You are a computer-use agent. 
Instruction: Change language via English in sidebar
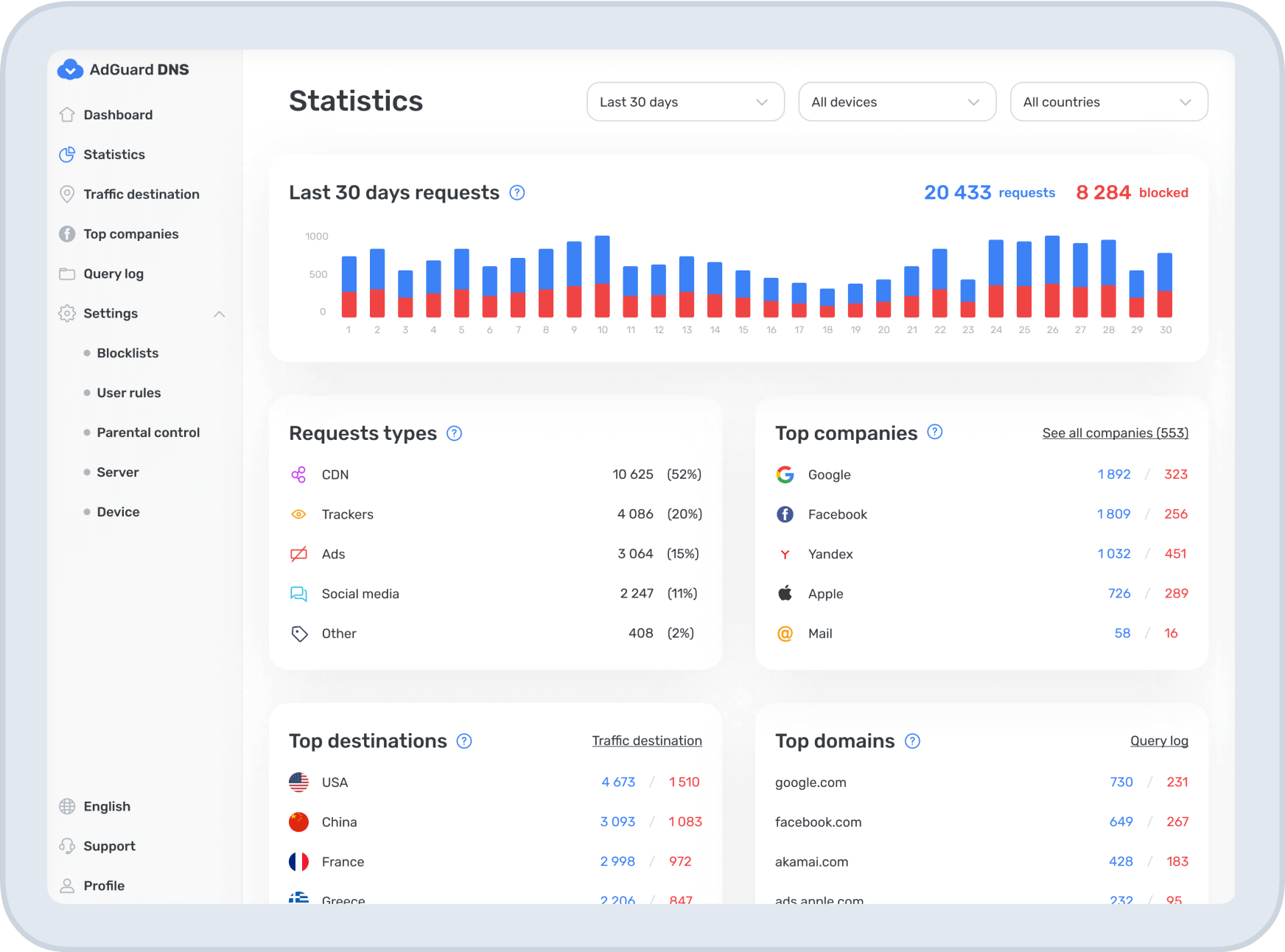(x=107, y=807)
